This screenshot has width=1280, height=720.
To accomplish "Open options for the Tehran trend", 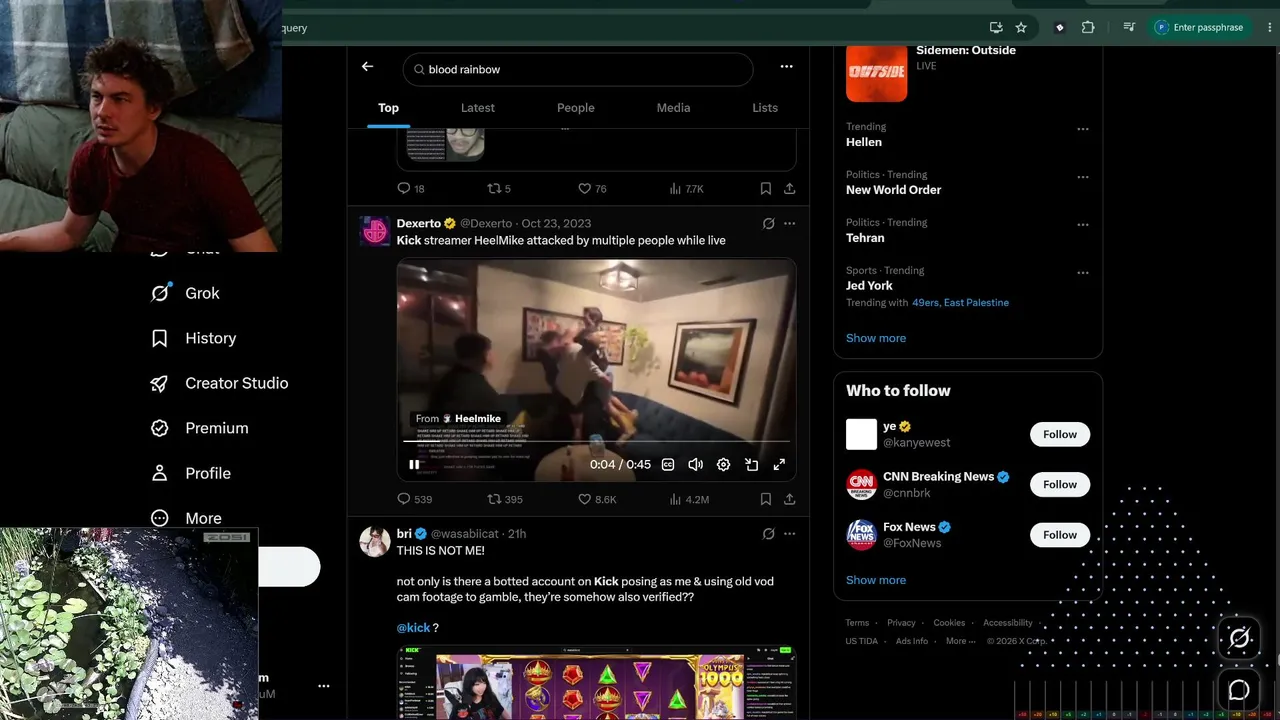I will pos(1082,225).
